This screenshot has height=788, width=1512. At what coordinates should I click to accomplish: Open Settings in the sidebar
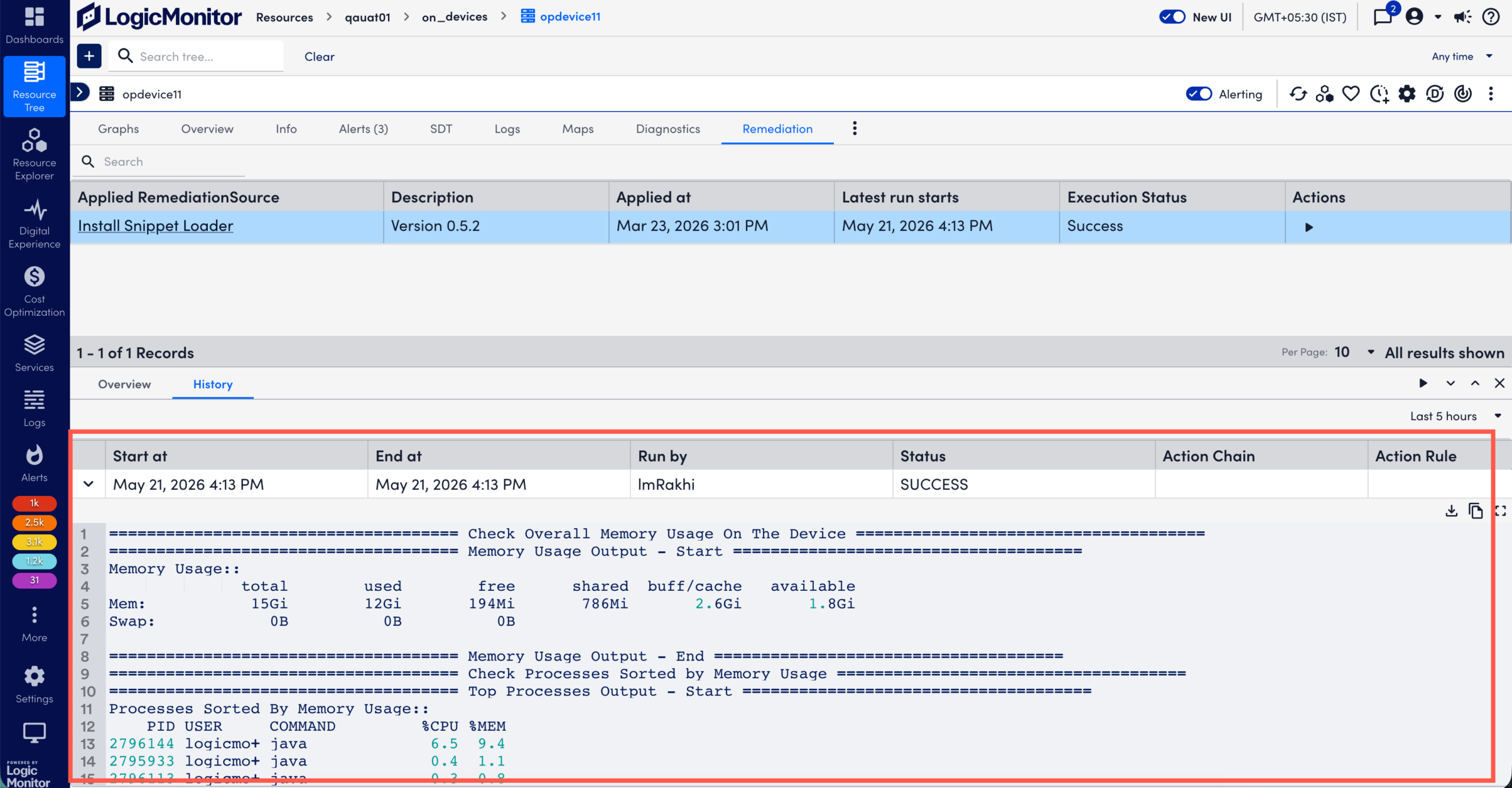(x=34, y=685)
